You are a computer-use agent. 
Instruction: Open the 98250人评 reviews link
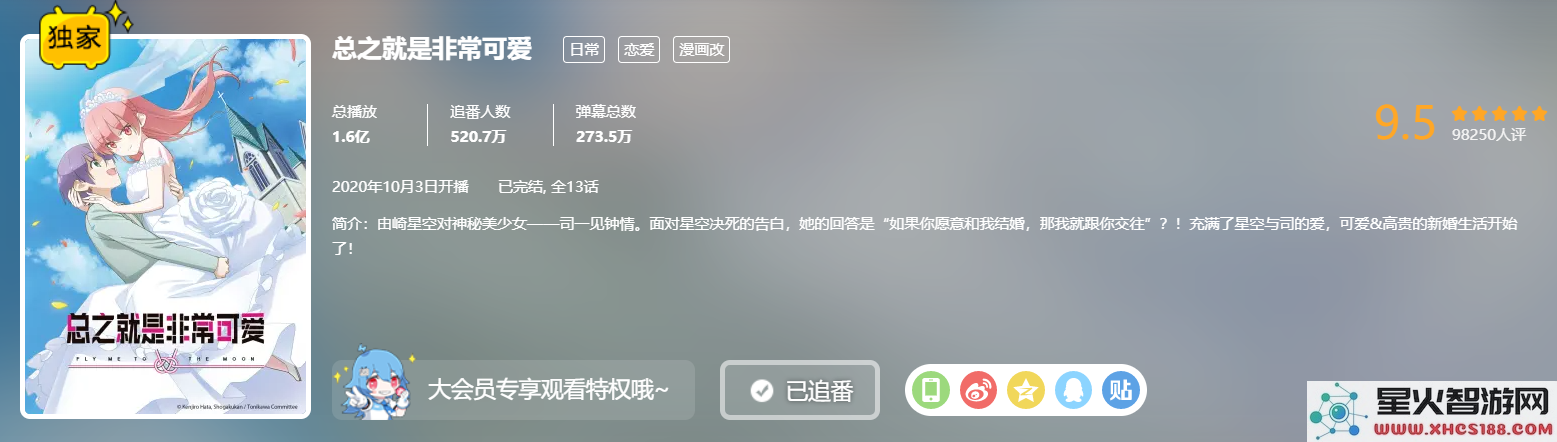1489,135
